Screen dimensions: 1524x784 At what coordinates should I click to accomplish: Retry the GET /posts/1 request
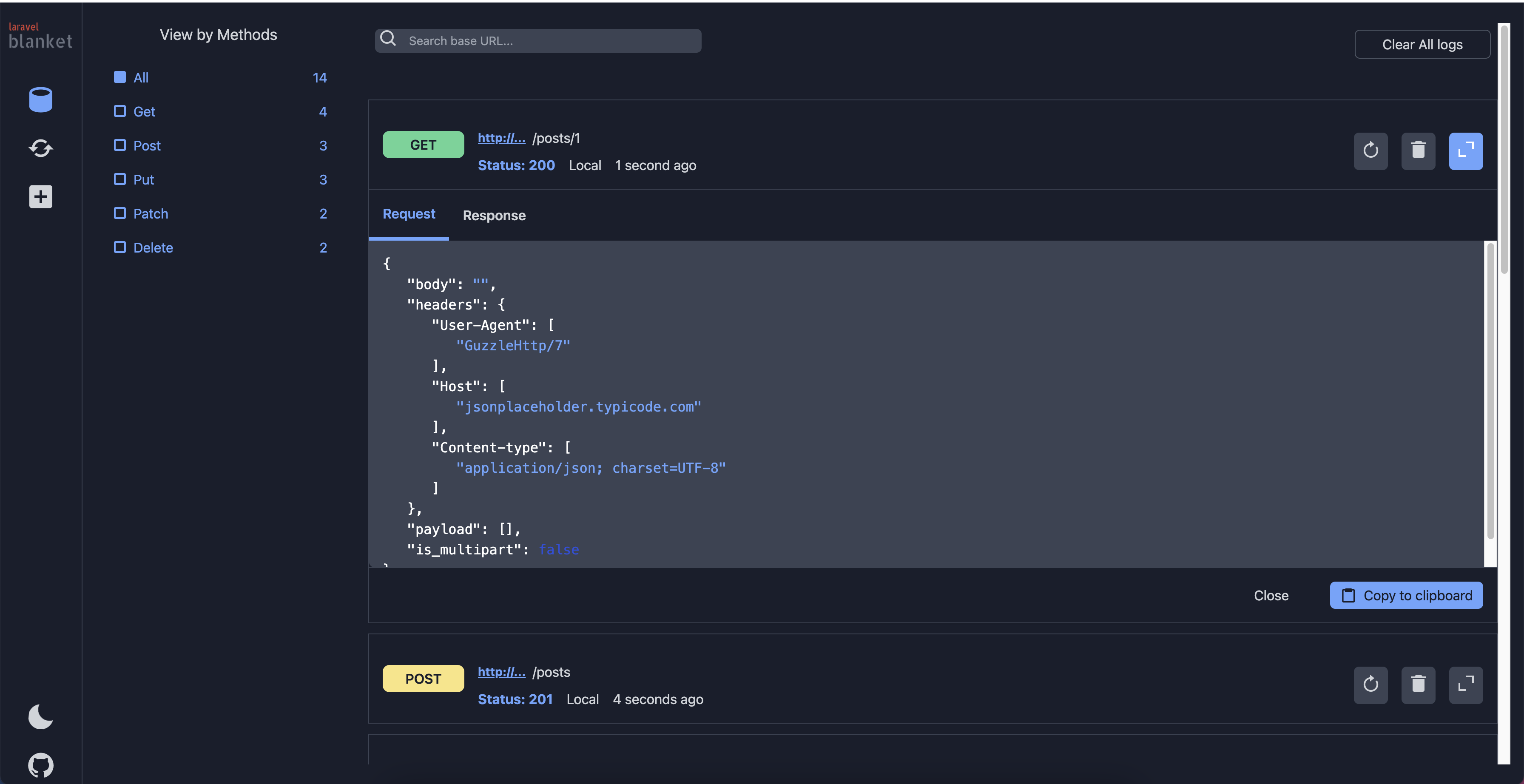(x=1370, y=151)
